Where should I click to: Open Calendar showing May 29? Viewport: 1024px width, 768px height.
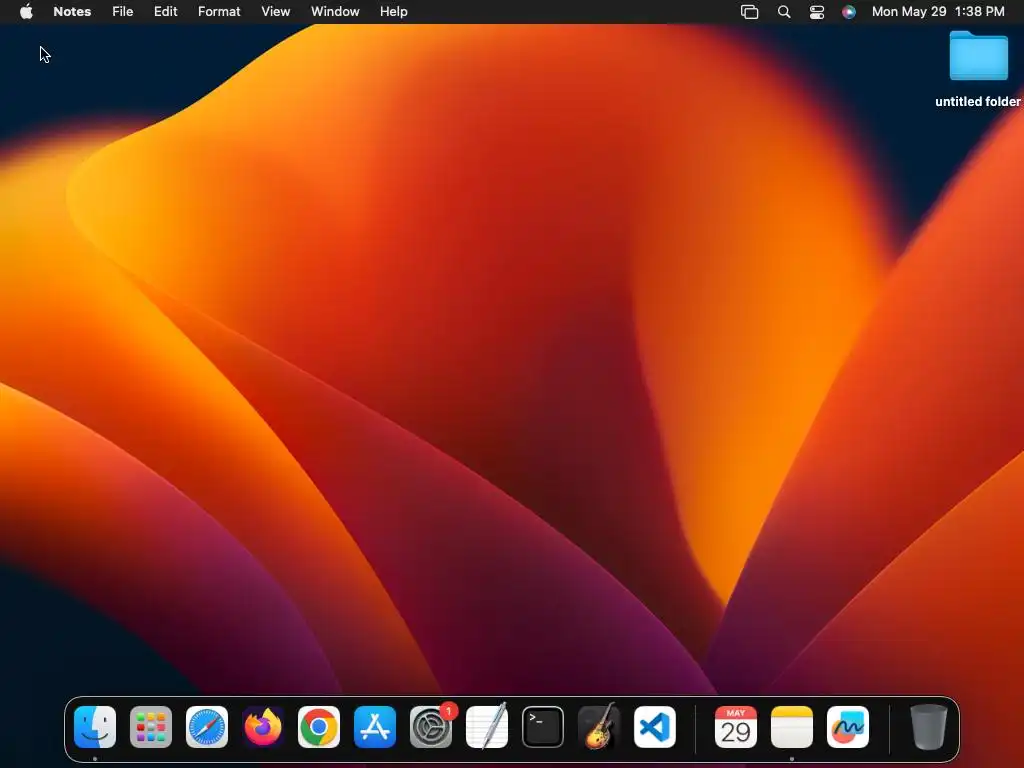(736, 727)
